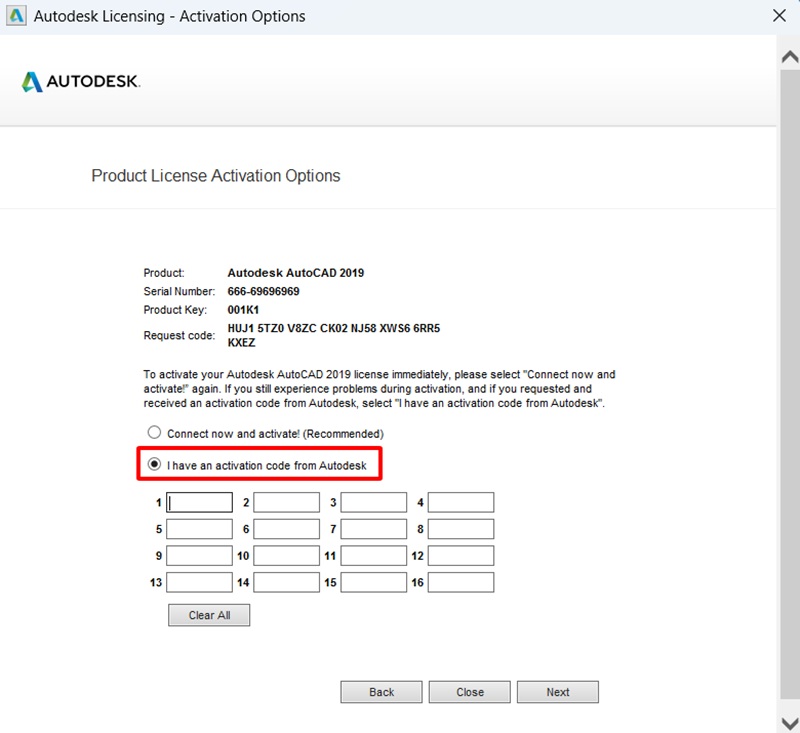Go to previous step with Back button

381,692
